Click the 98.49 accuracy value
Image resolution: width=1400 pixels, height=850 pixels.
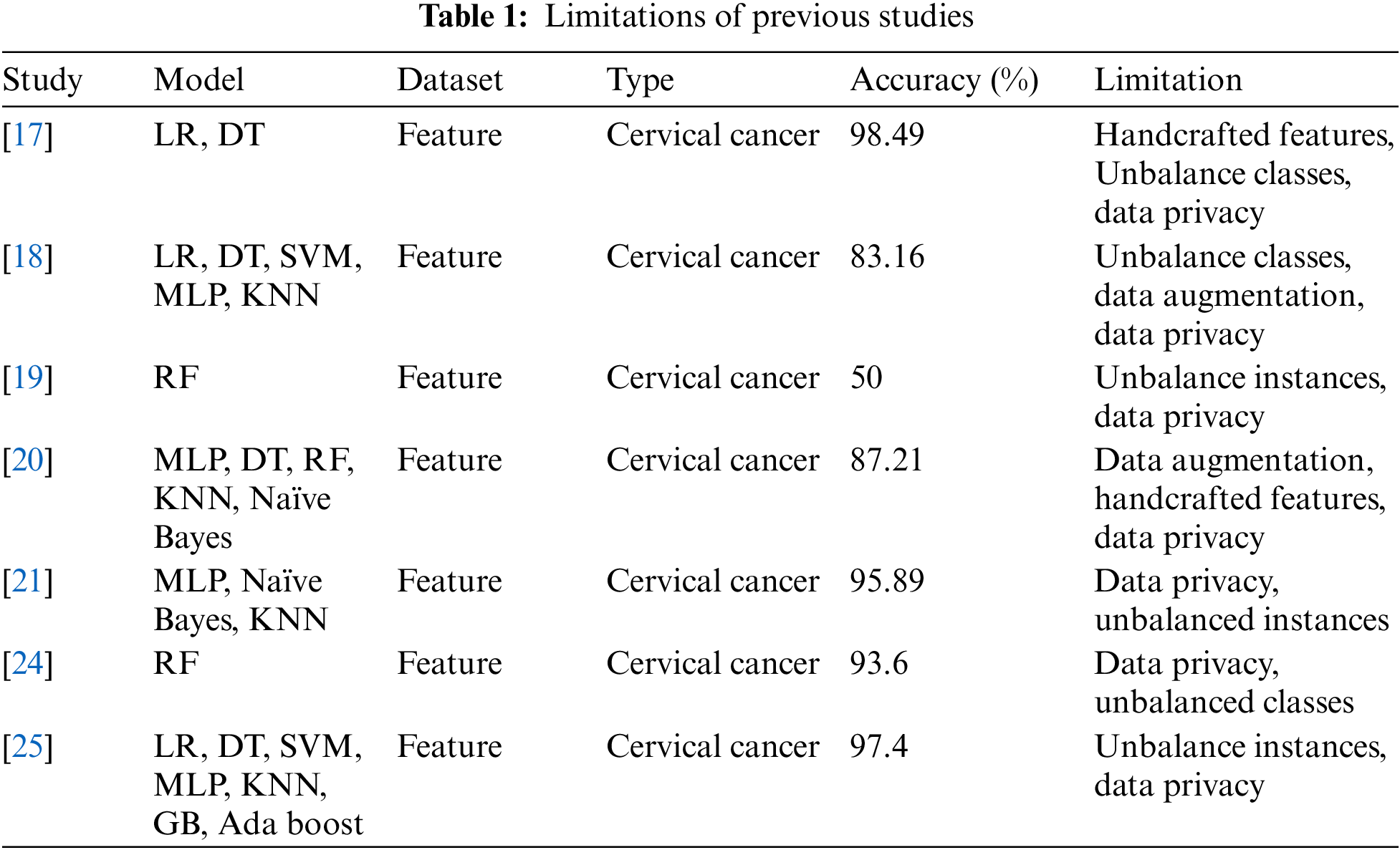[887, 135]
